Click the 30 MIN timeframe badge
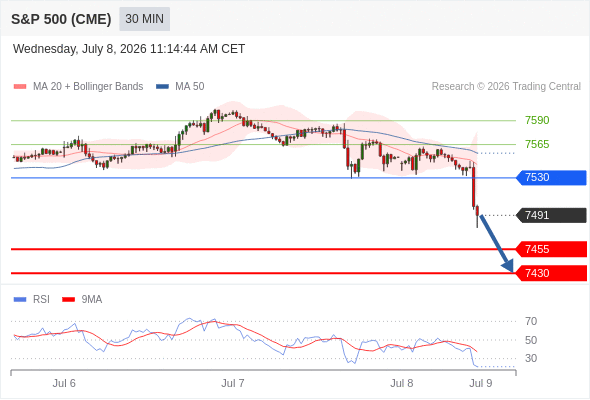This screenshot has width=590, height=400. tap(144, 19)
